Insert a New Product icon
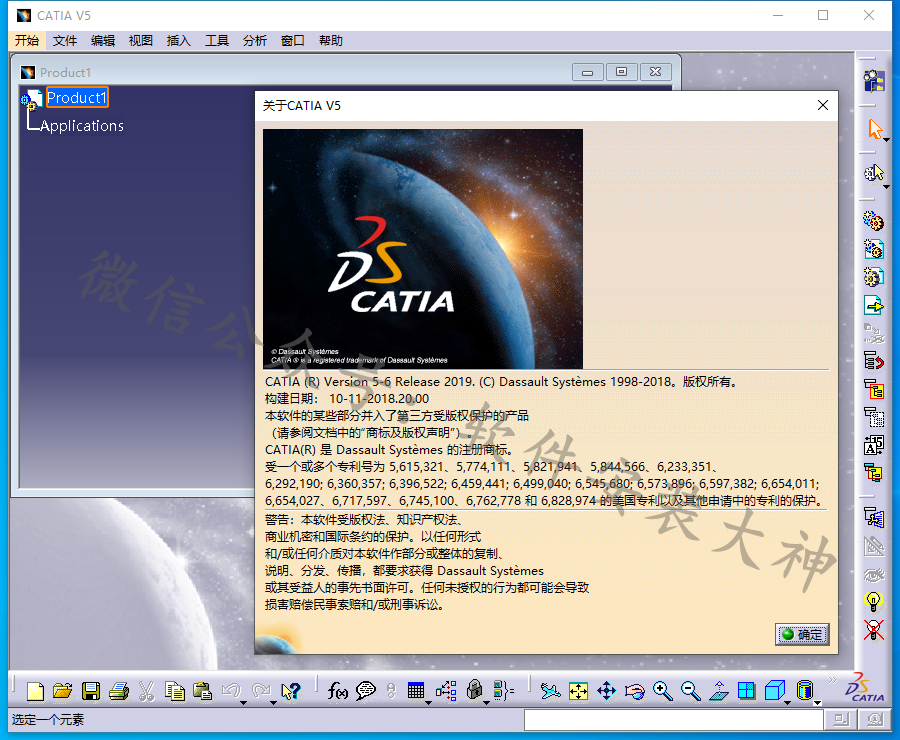 pos(874,249)
